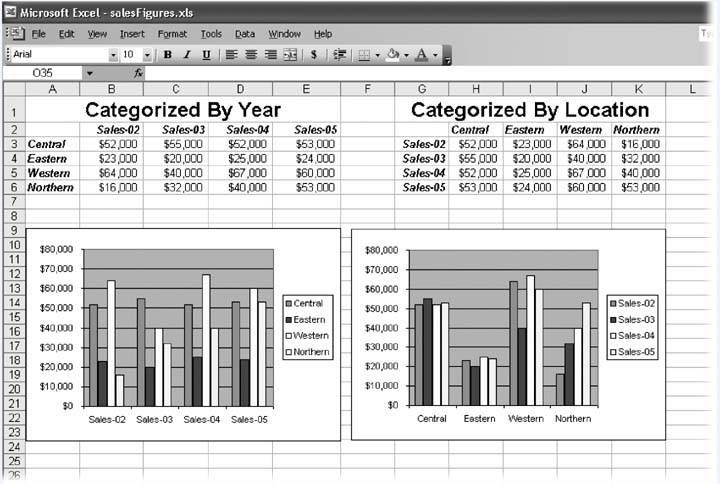Select row 1 header
Screen dimensions: 720x484
[14, 110]
